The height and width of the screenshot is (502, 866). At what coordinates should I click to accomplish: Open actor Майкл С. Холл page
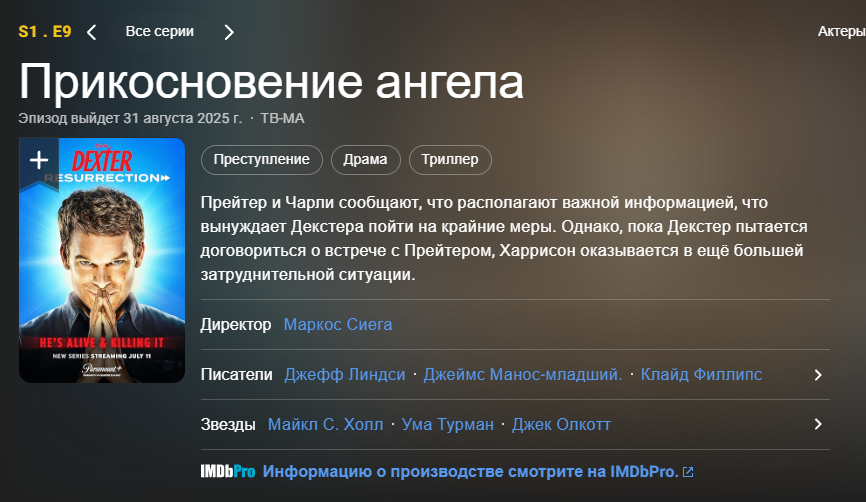tap(325, 425)
